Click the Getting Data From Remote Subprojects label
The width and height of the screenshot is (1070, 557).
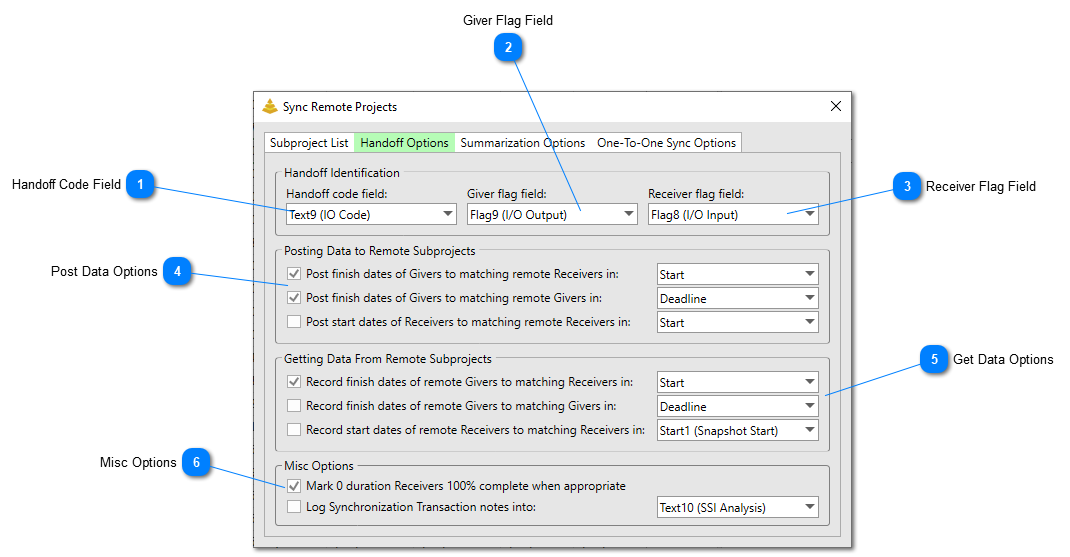[388, 358]
